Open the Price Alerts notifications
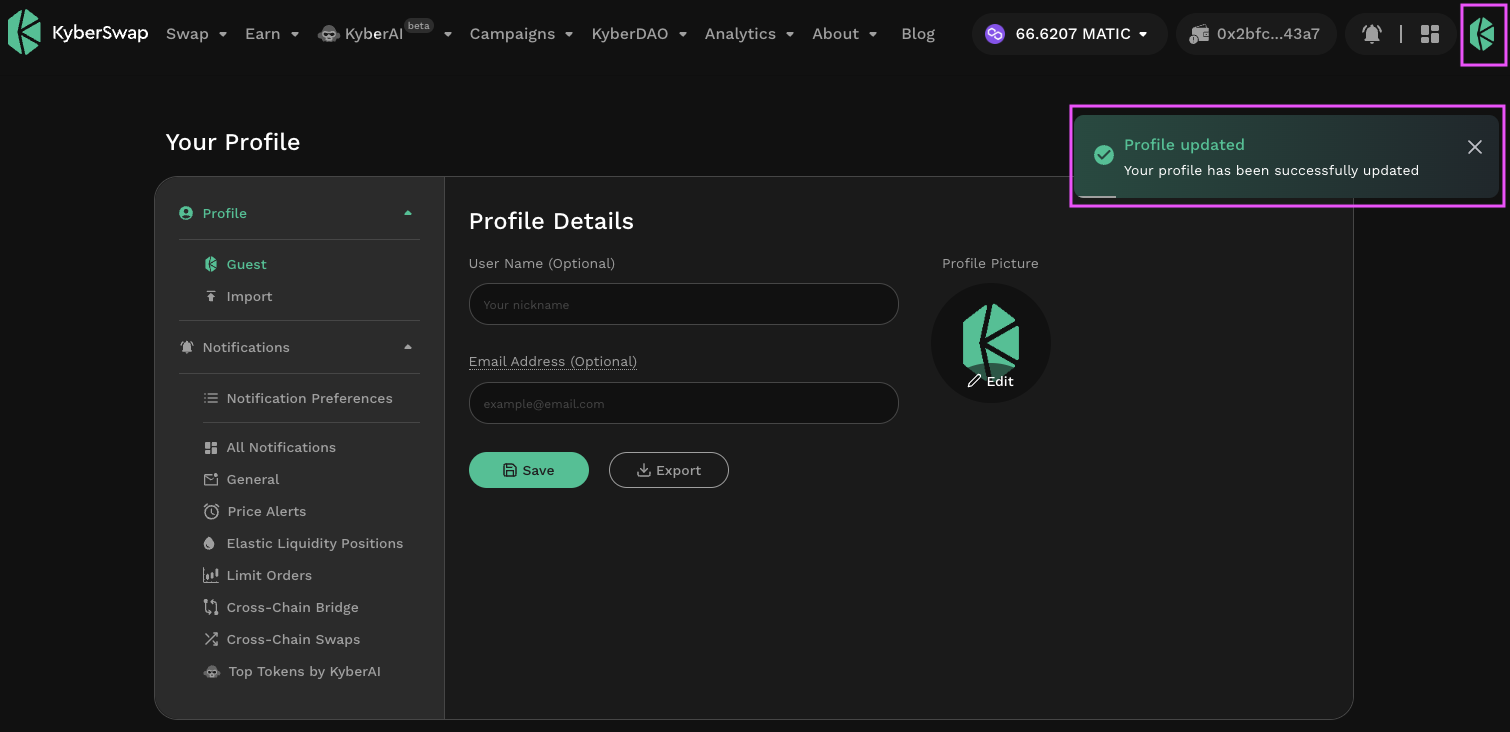Image resolution: width=1510 pixels, height=732 pixels. pos(266,511)
